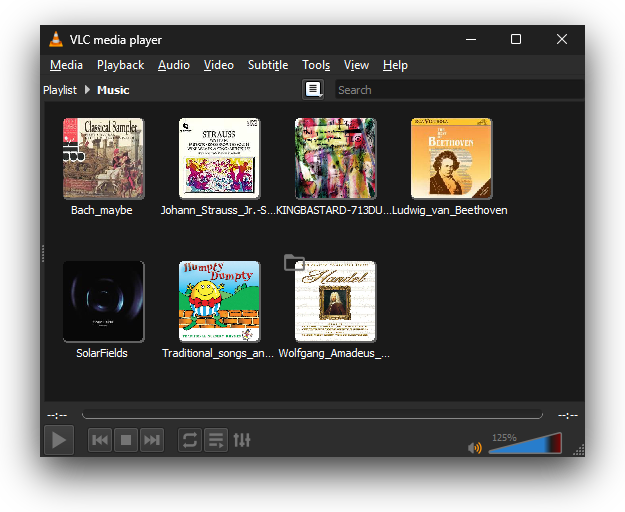Click the Ludwig_van_Beethoven label

pyautogui.click(x=450, y=210)
